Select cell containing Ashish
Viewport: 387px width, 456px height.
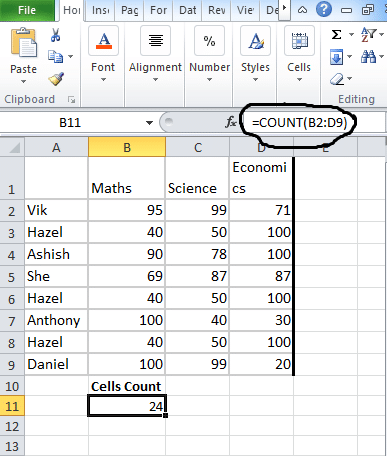(56, 254)
